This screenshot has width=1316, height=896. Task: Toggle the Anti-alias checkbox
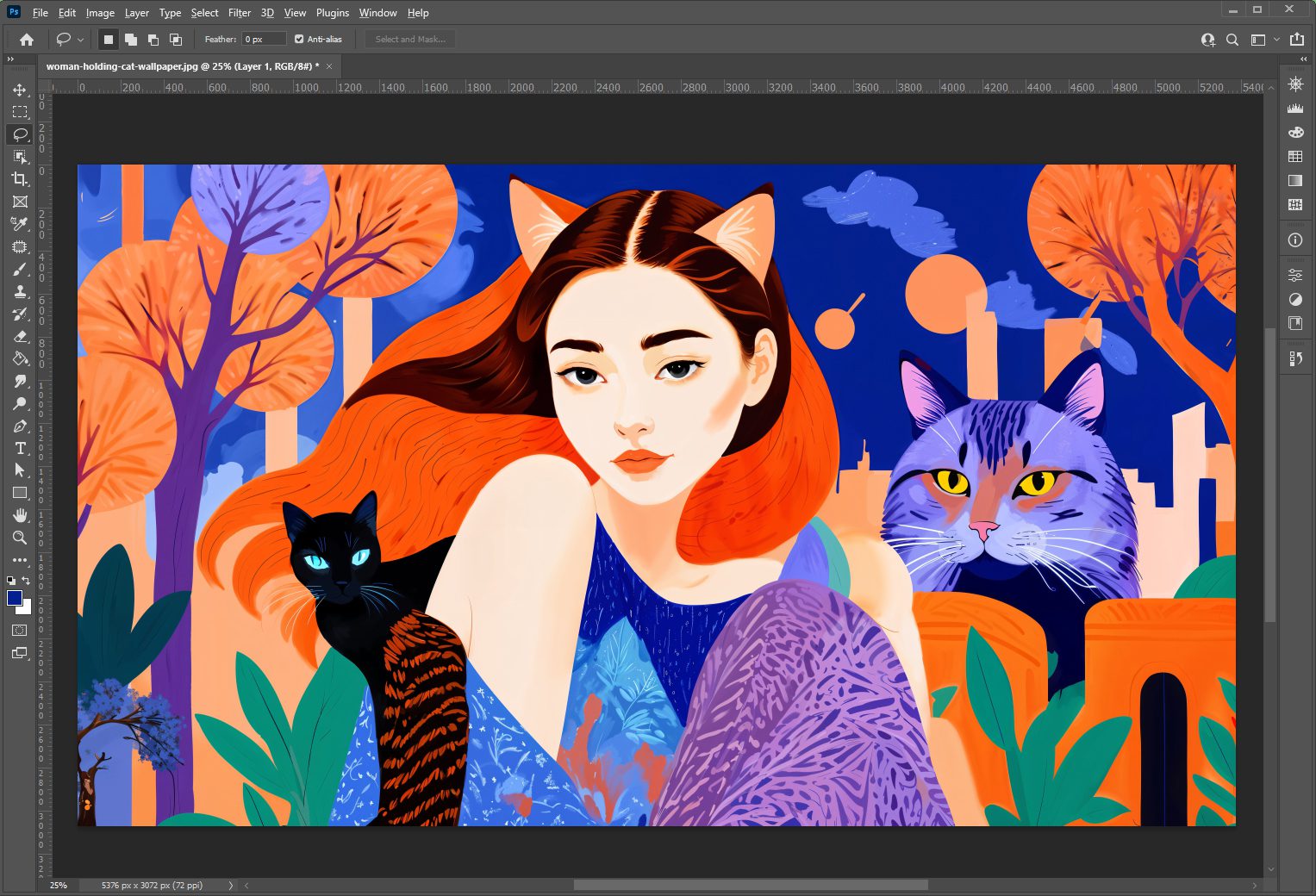pos(299,39)
